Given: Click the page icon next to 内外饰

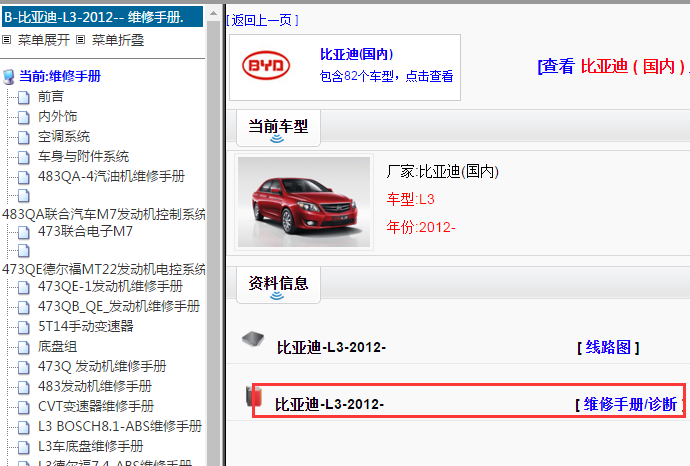Looking at the screenshot, I should (x=24, y=117).
